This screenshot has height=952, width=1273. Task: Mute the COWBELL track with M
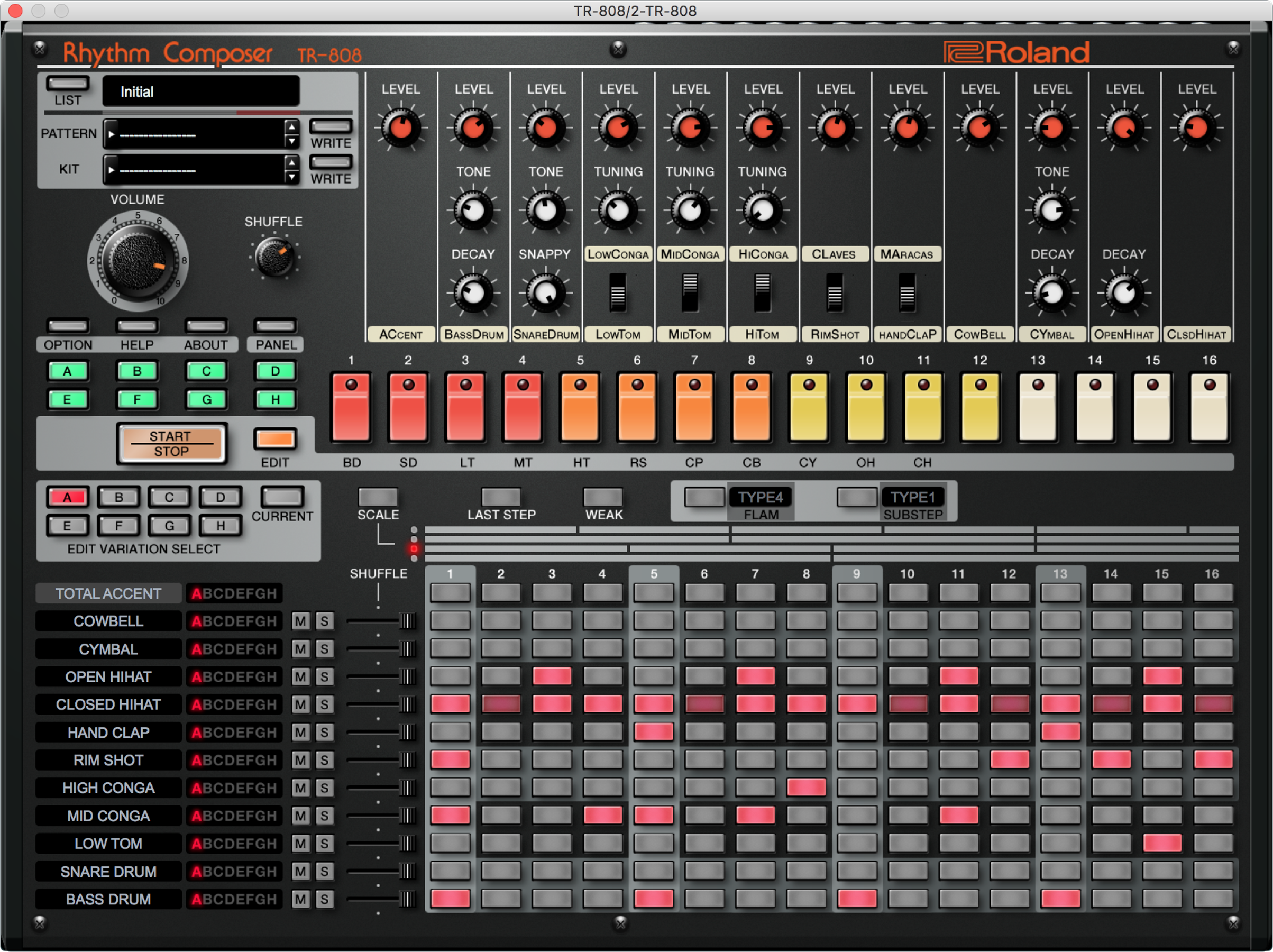tap(300, 621)
